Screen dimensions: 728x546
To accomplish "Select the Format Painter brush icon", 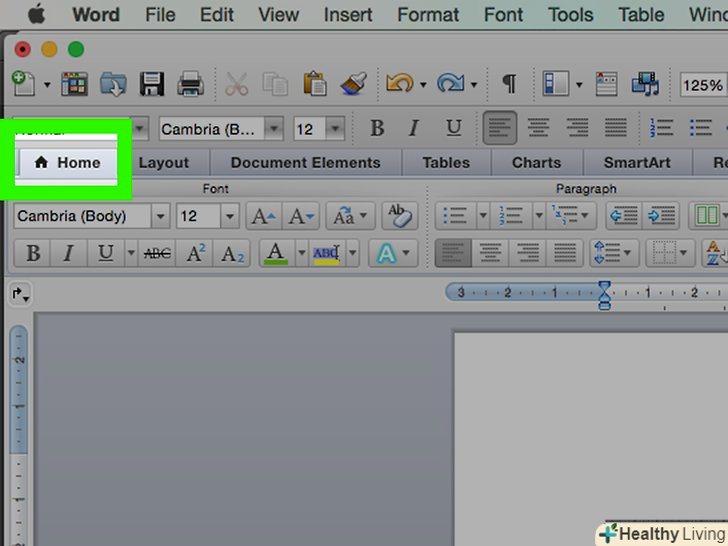I will point(353,84).
